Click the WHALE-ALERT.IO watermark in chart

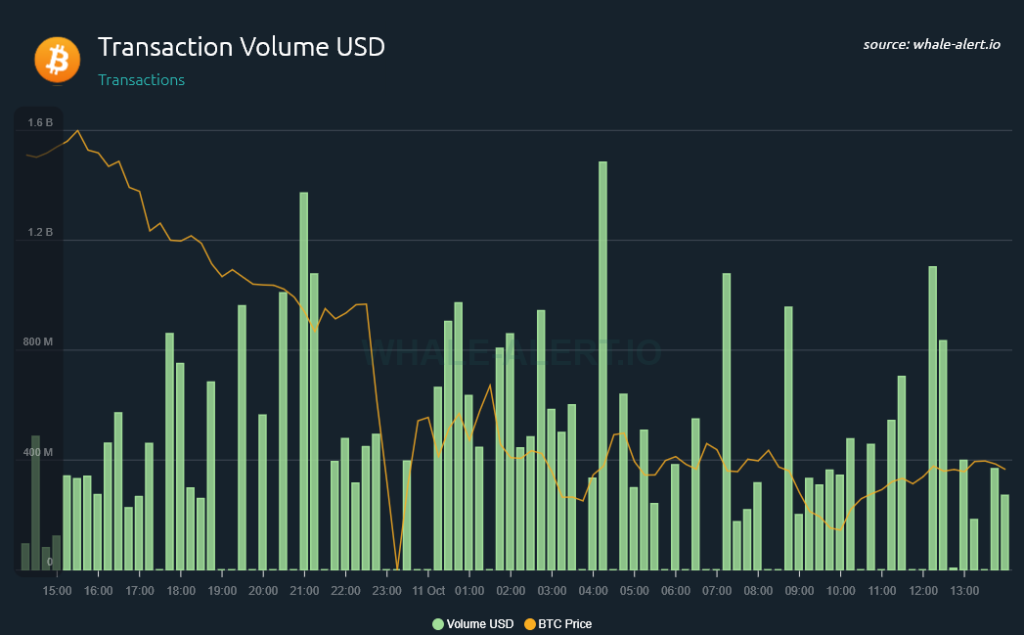click(x=517, y=351)
